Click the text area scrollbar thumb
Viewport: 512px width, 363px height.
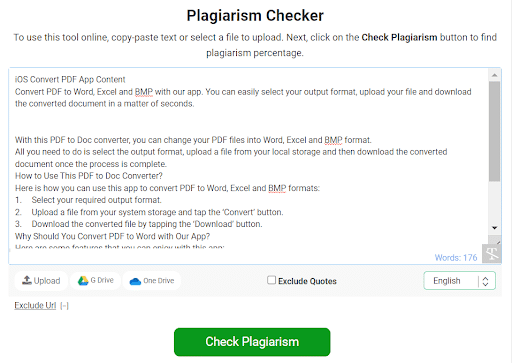pyautogui.click(x=495, y=131)
